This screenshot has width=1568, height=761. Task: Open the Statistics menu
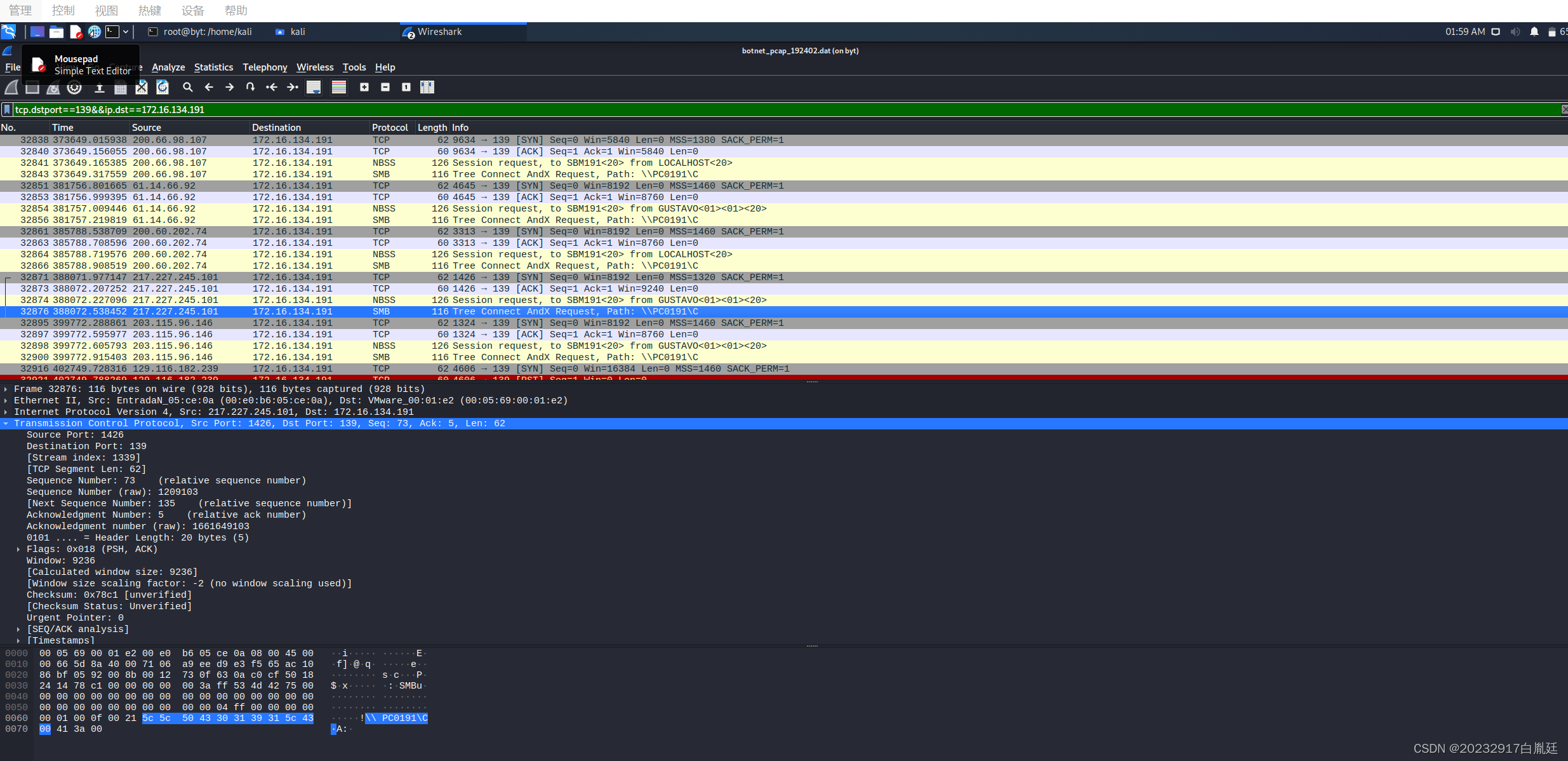[x=213, y=67]
